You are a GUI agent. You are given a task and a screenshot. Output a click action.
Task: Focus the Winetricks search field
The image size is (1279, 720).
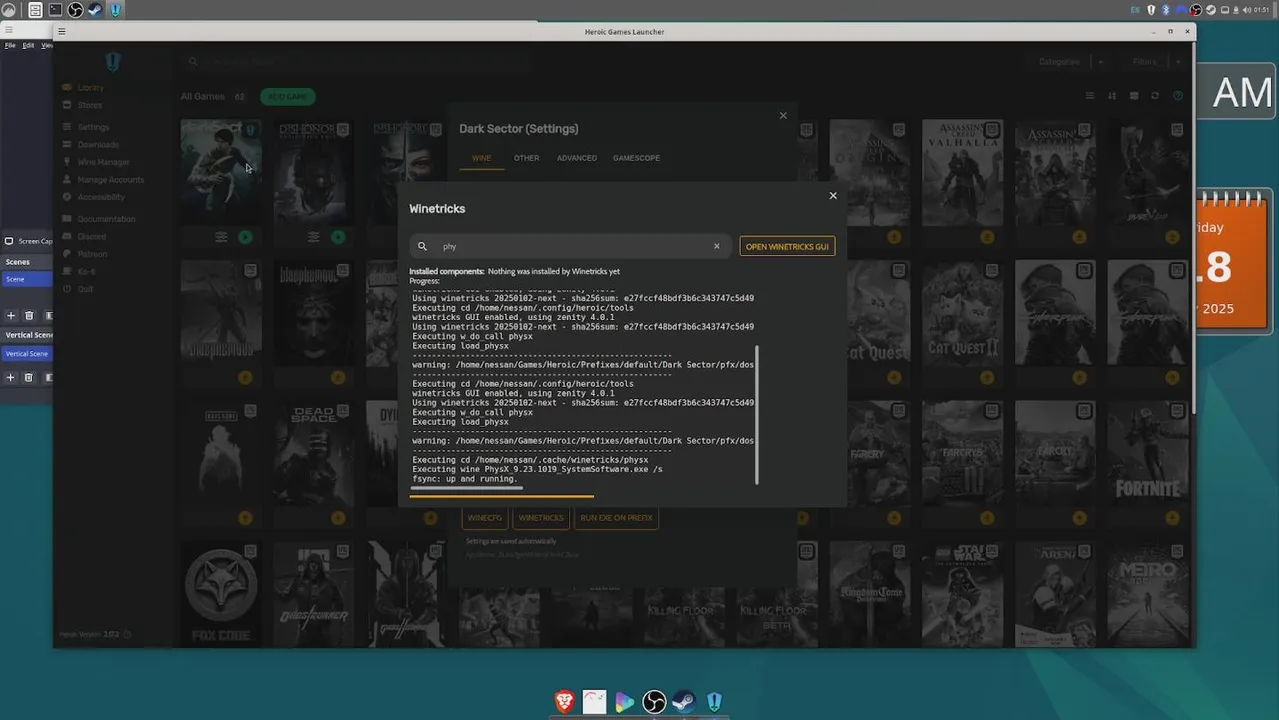click(570, 246)
